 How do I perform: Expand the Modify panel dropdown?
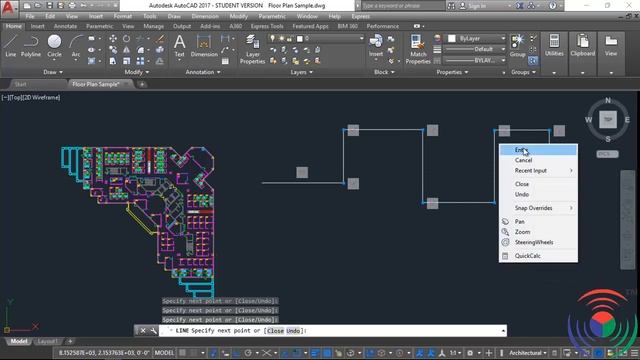[x=137, y=72]
